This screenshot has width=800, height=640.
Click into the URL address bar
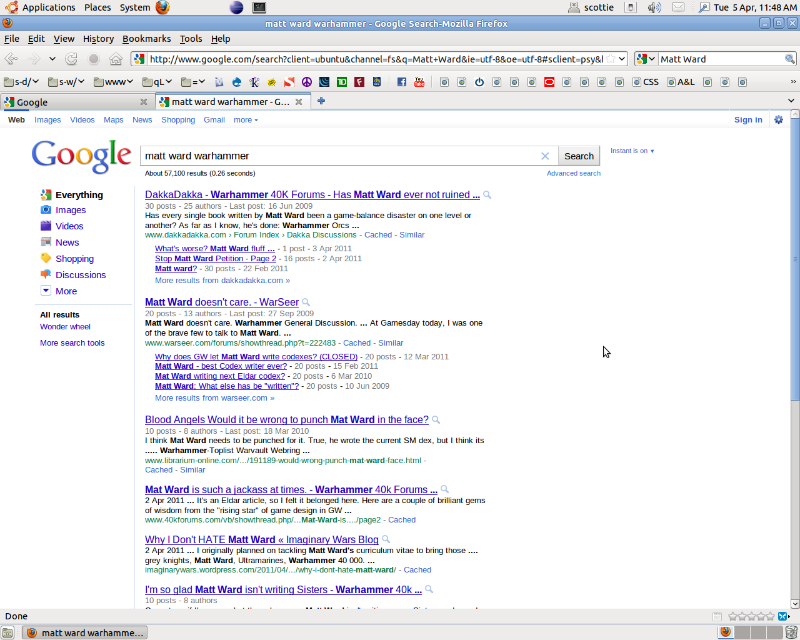375,59
